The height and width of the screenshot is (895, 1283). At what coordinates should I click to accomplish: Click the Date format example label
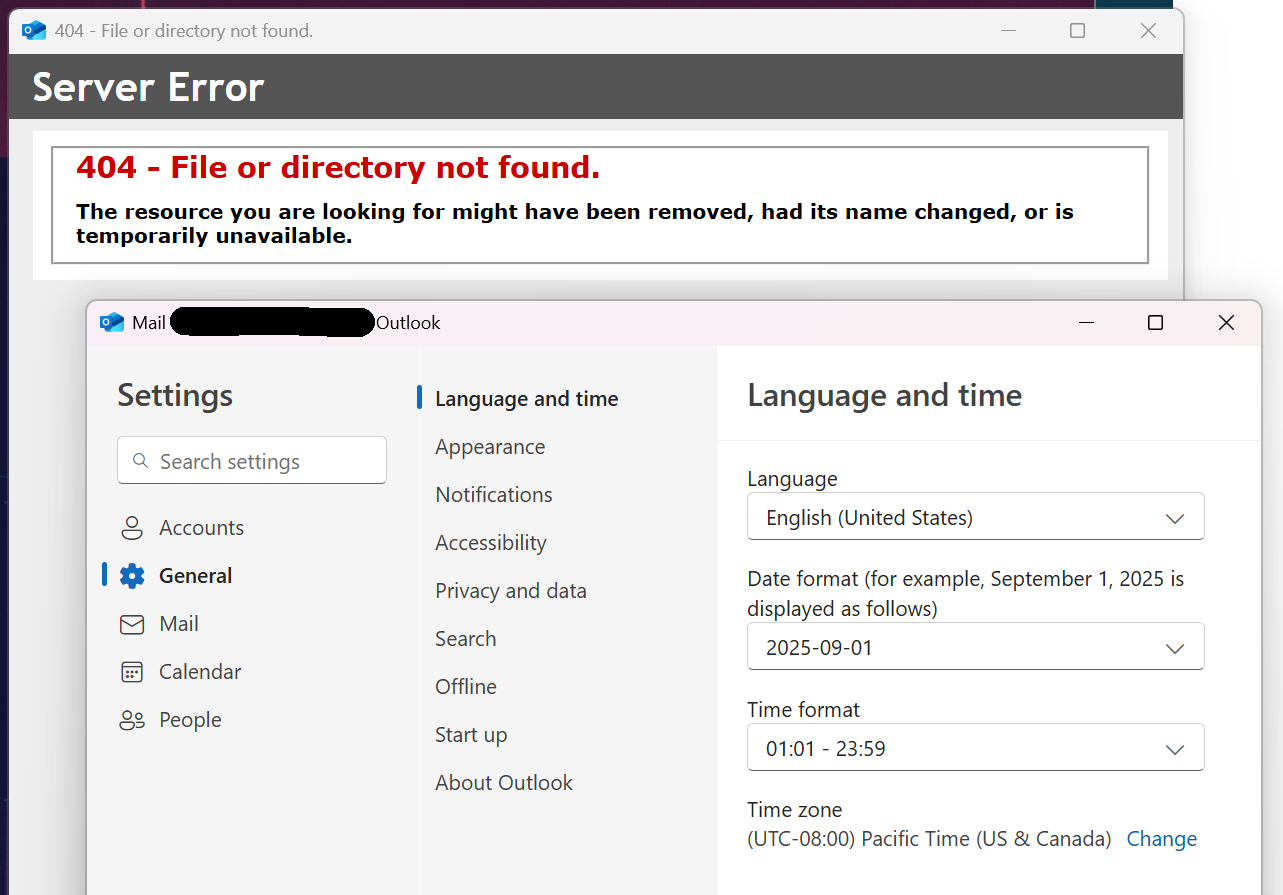[x=966, y=594]
